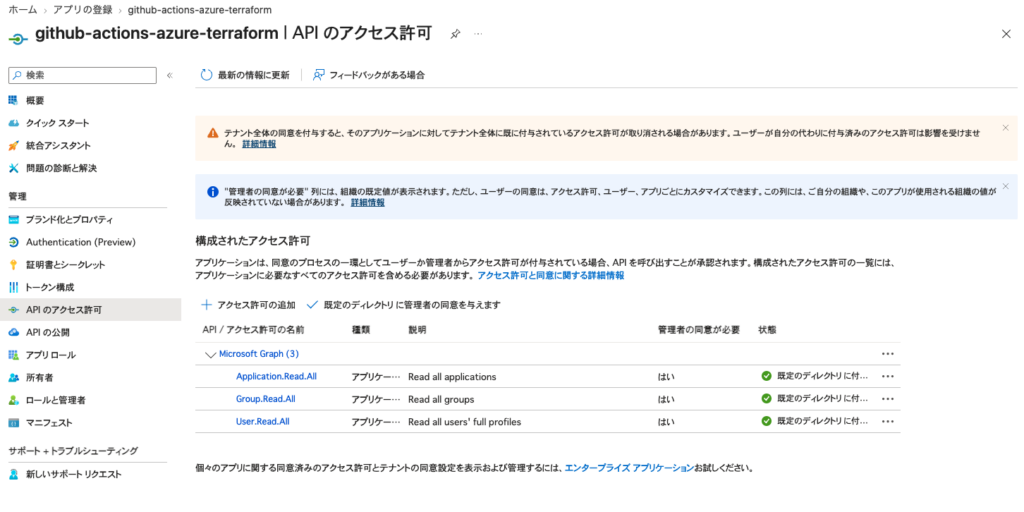
Task: Click the 種類 column header
Action: click(x=360, y=330)
